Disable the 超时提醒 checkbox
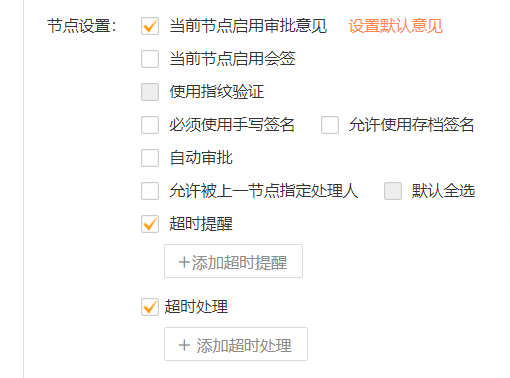Screen dimensions: 510x378 (x=150, y=224)
